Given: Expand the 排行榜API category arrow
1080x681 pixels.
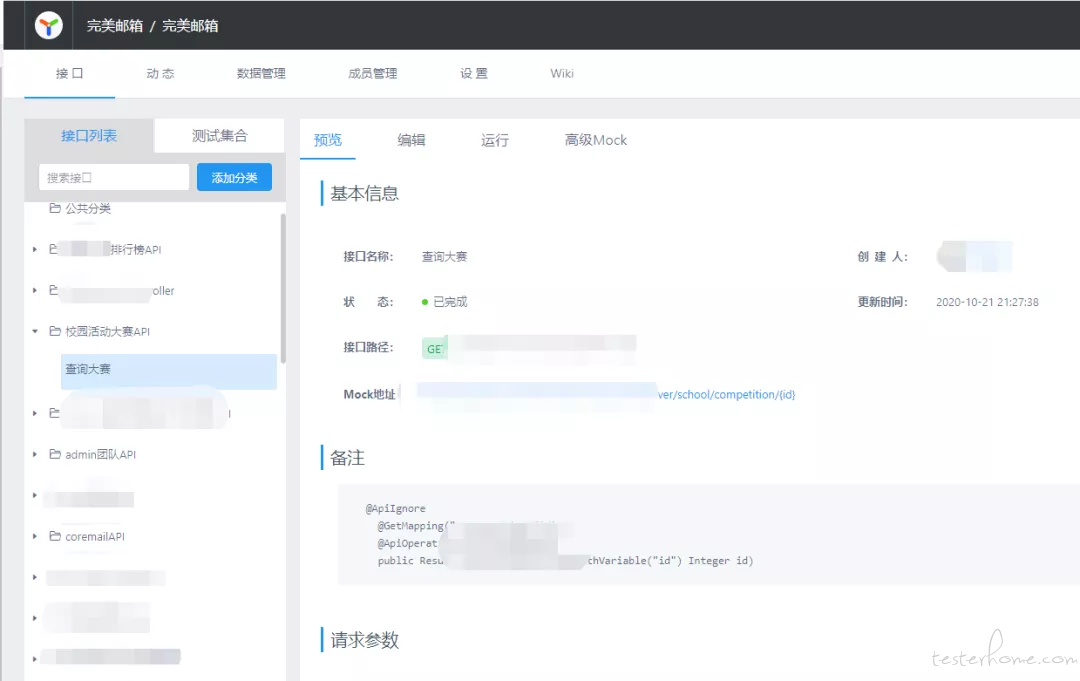Looking at the screenshot, I should click(34, 249).
